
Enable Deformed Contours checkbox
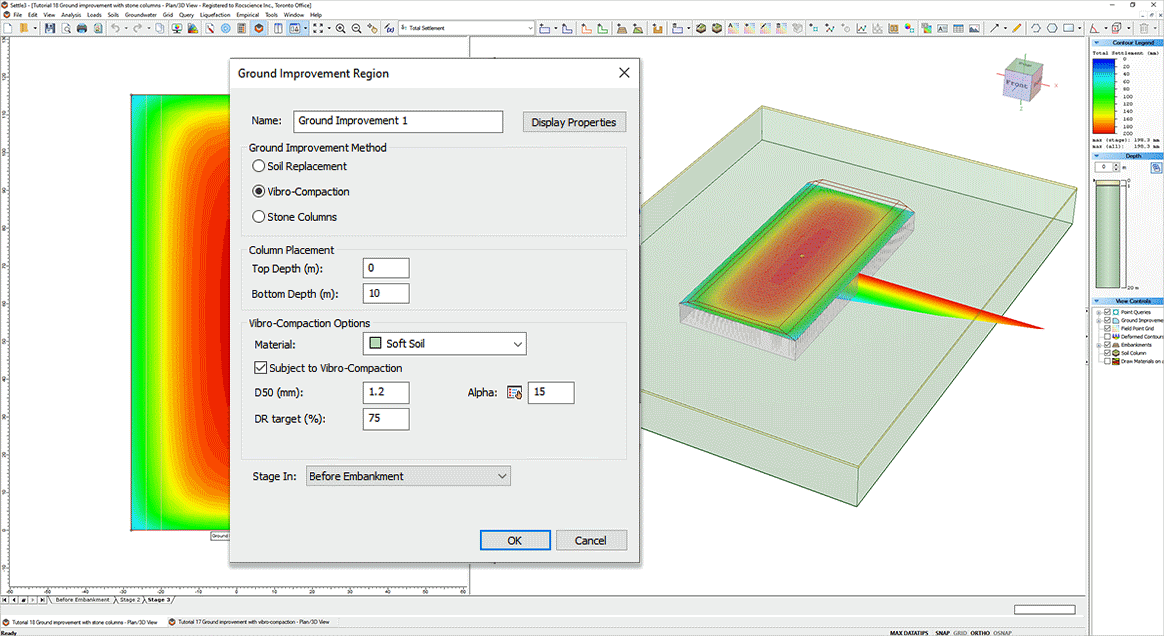pos(1108,337)
